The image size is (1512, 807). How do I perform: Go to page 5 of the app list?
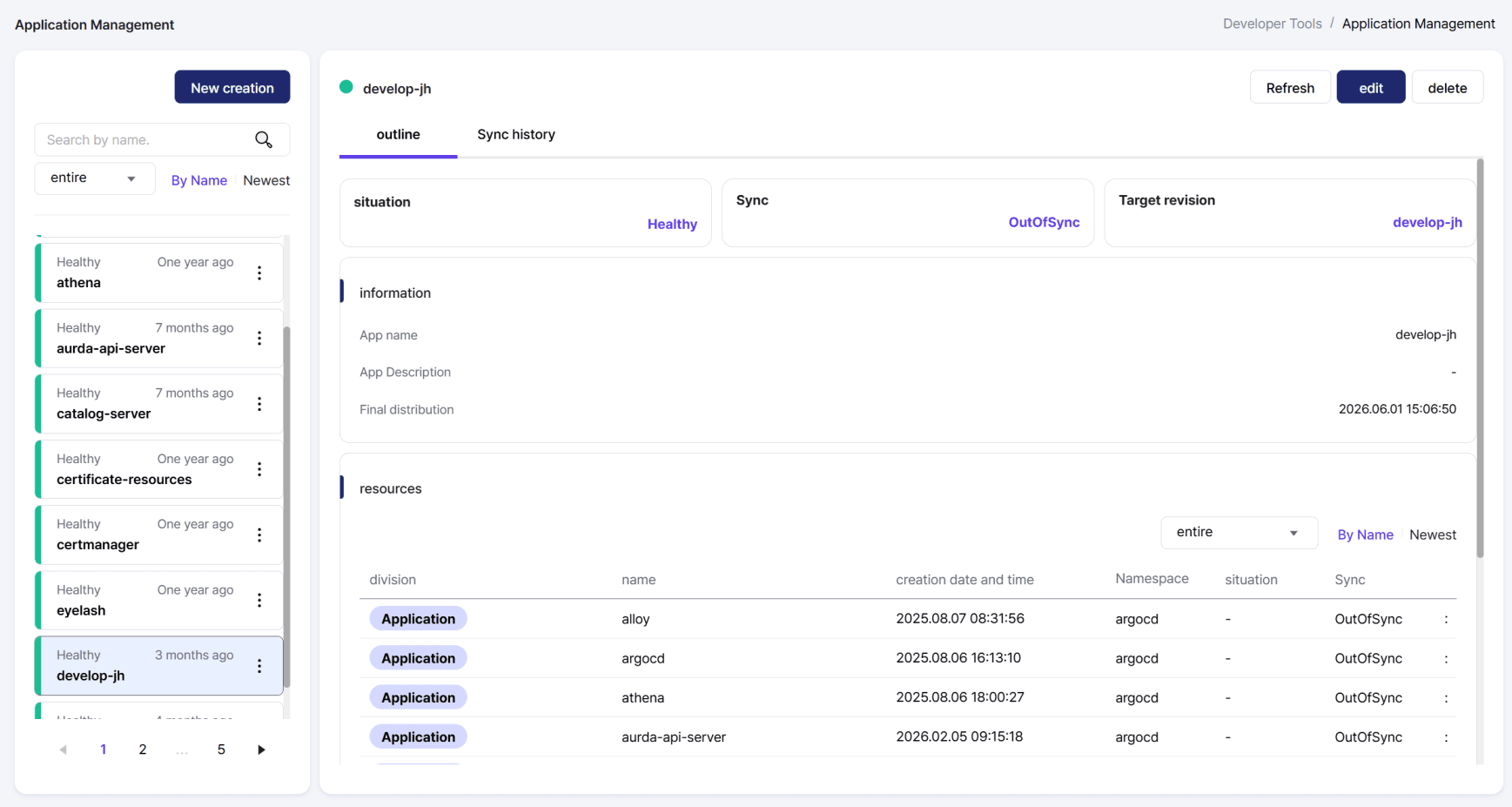[221, 750]
